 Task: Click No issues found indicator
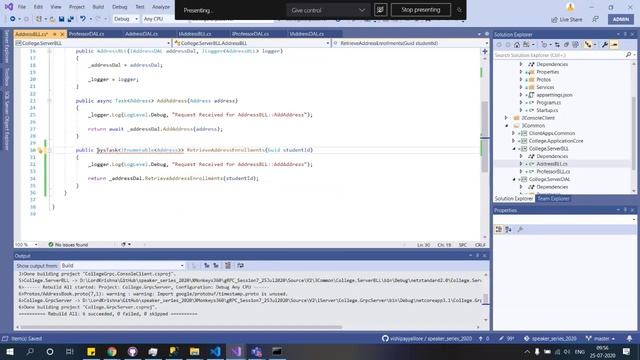[x=68, y=244]
